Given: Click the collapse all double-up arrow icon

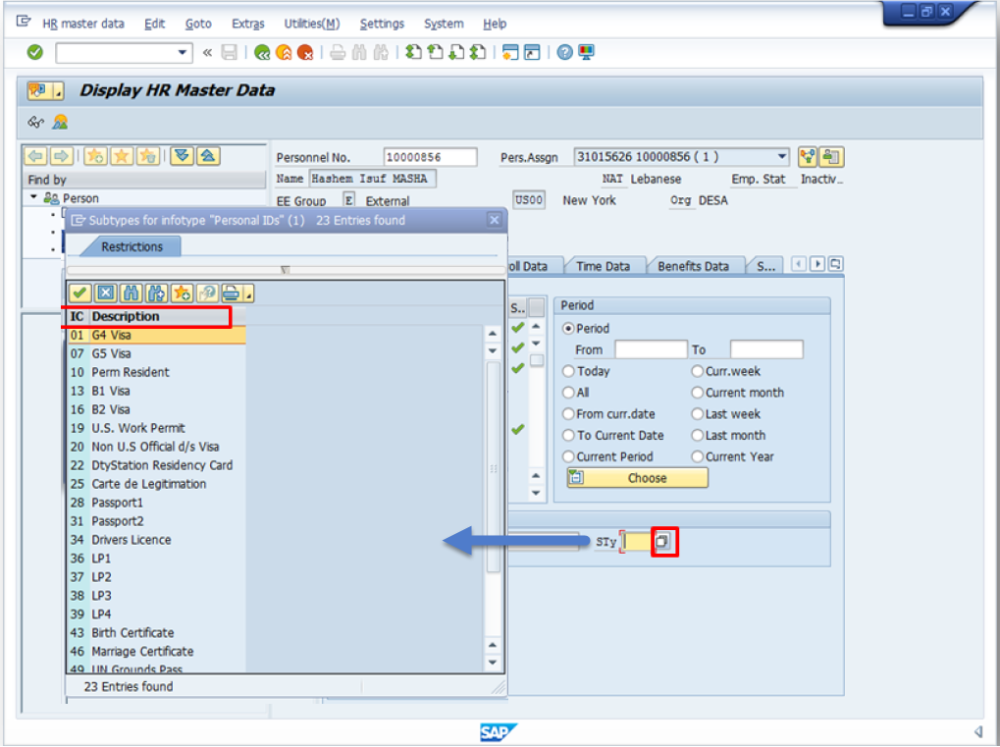Looking at the screenshot, I should tap(208, 156).
